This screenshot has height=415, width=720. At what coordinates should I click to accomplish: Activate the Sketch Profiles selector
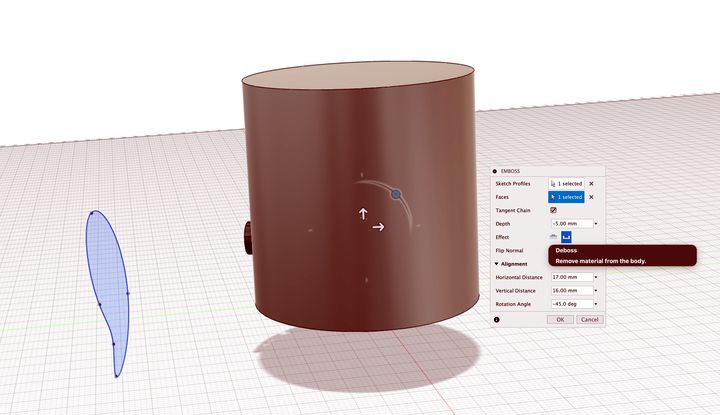pyautogui.click(x=566, y=184)
